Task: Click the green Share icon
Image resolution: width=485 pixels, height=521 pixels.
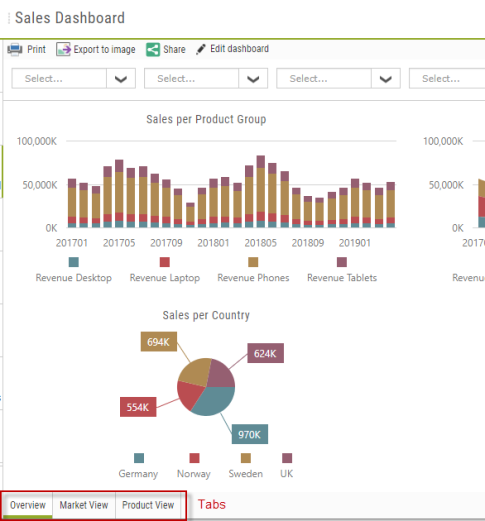Action: point(153,50)
